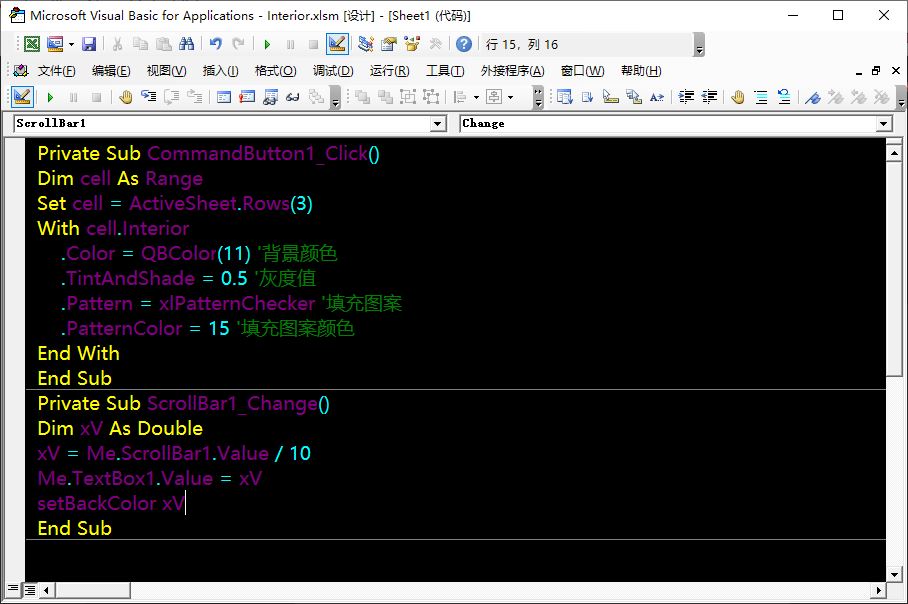Expand Debug toolbar options arrow
This screenshot has height=604, width=908.
coord(335,97)
